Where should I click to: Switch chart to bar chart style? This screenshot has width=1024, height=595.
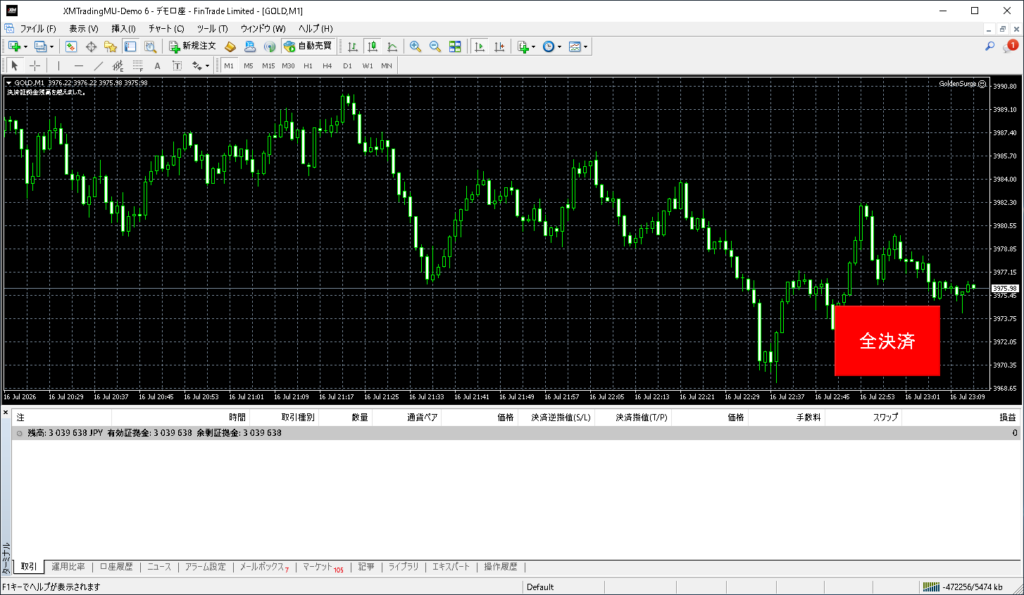click(x=353, y=46)
